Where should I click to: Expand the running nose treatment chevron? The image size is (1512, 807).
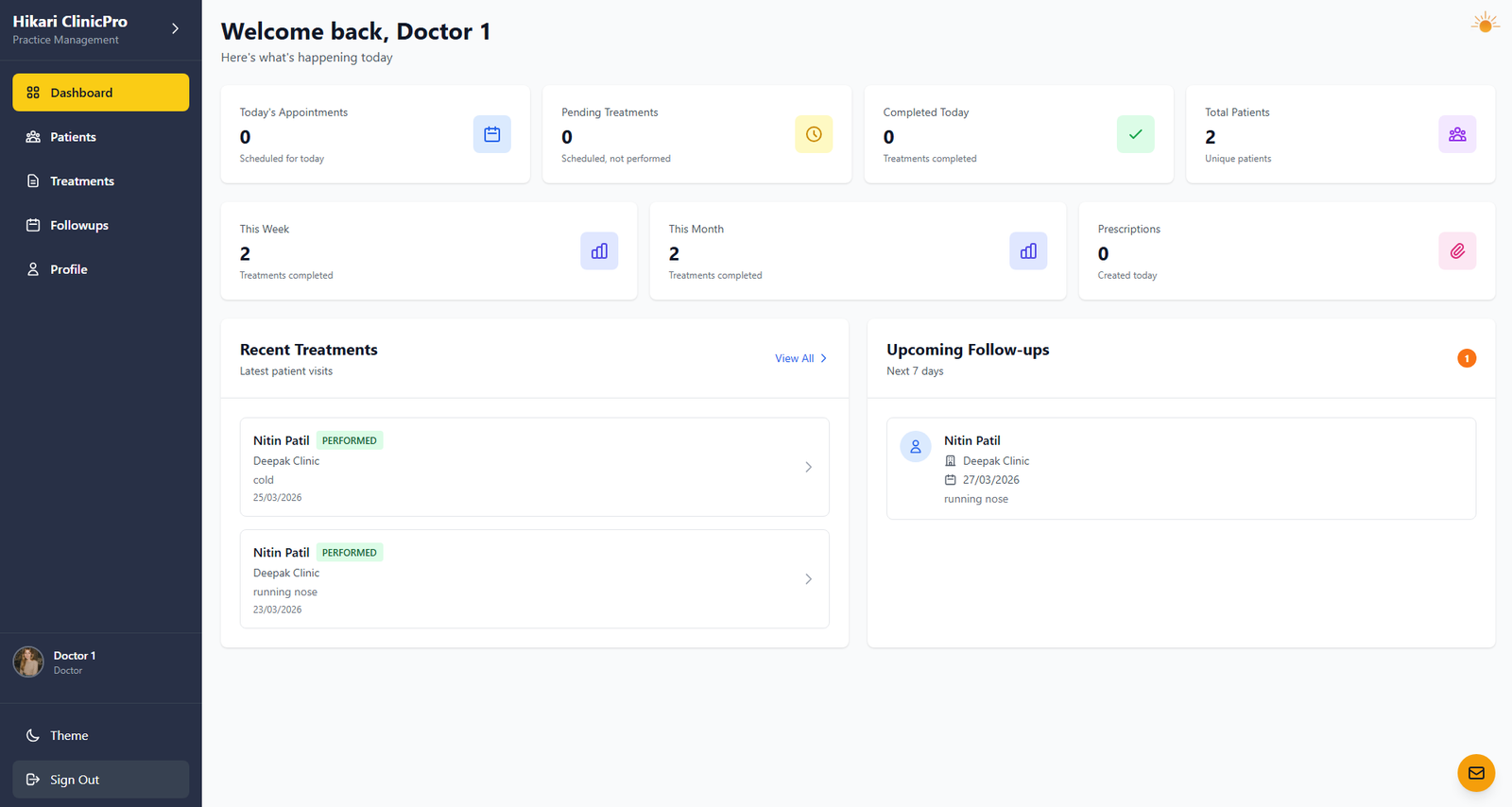pyautogui.click(x=808, y=579)
